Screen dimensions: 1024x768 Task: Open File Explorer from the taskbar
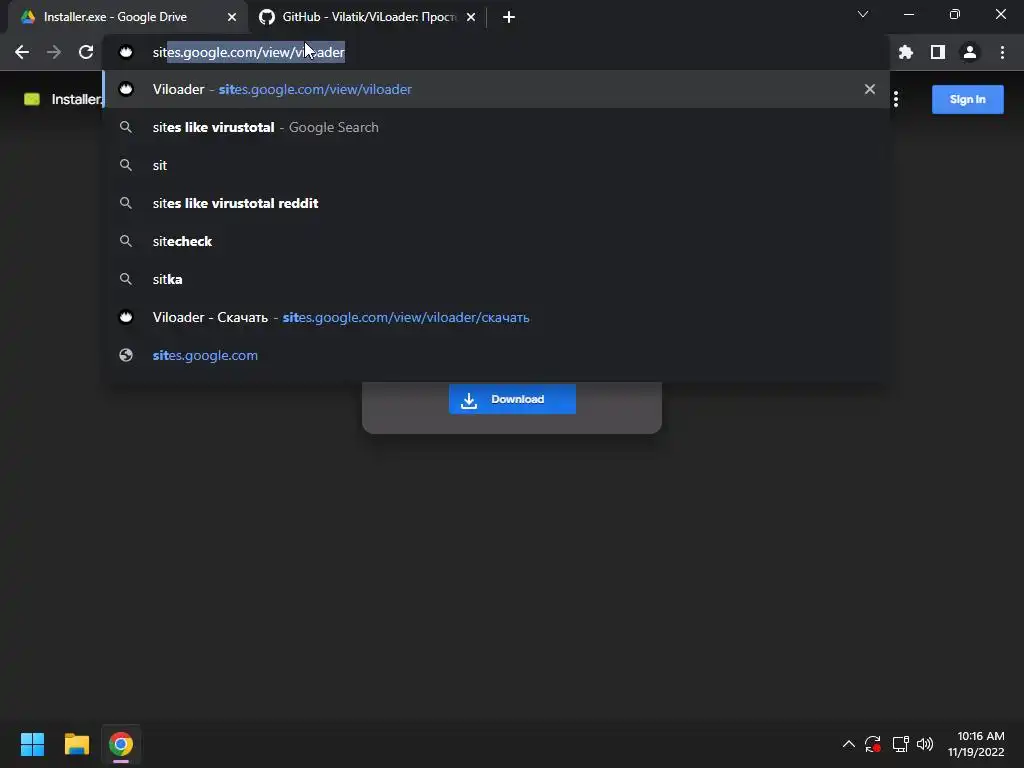(x=76, y=744)
